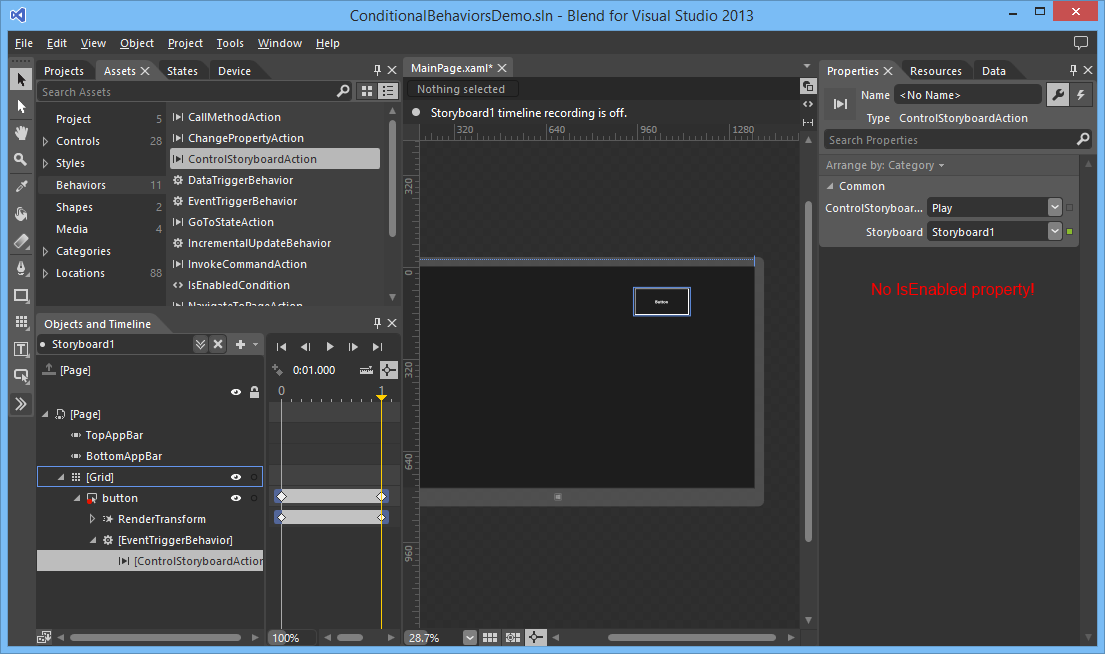Open the Object menu
This screenshot has height=654, width=1105.
137,43
